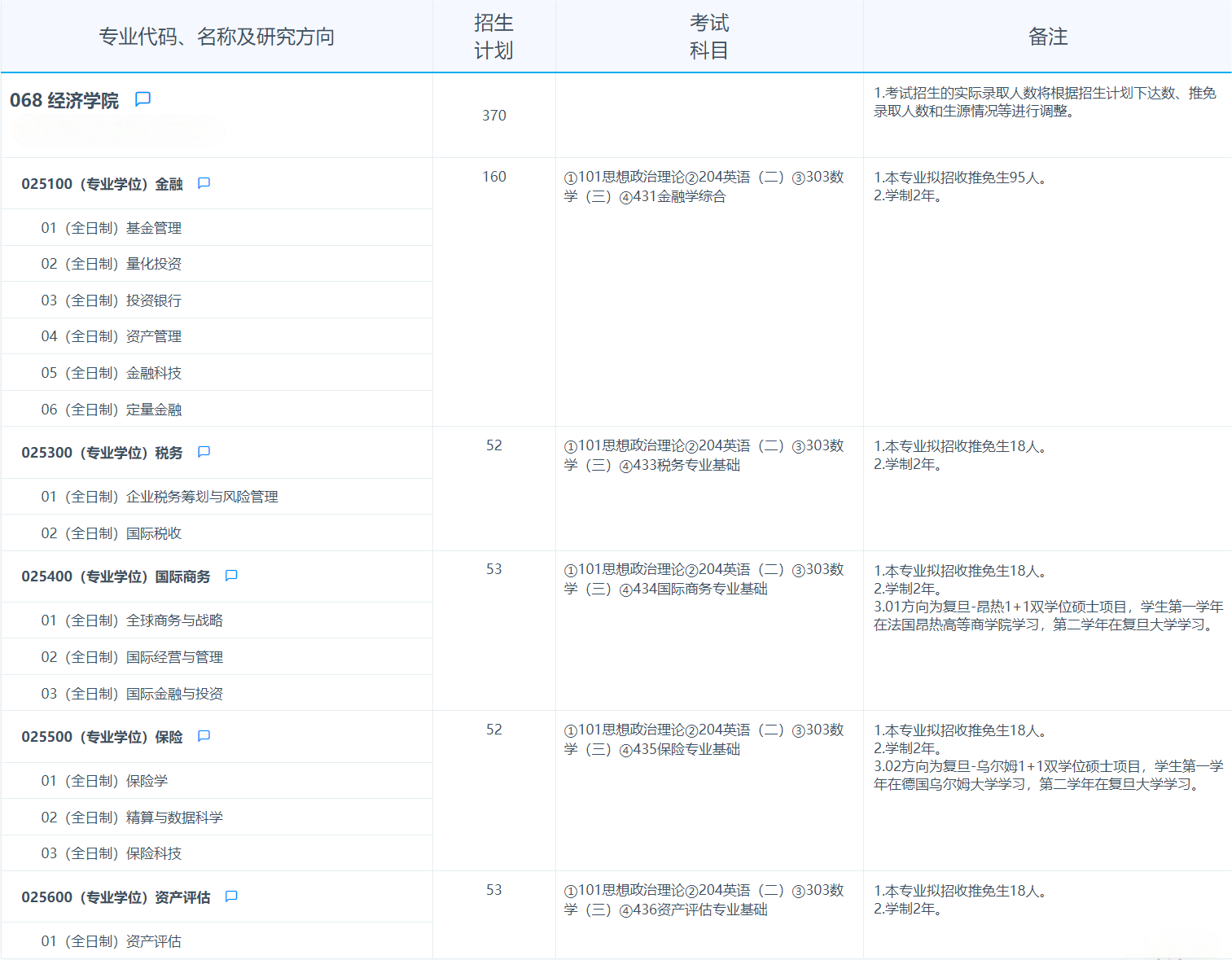Screen dimensions: 1232x960
Task: Select the 01 全球商务与战略 direction
Action: (126, 620)
